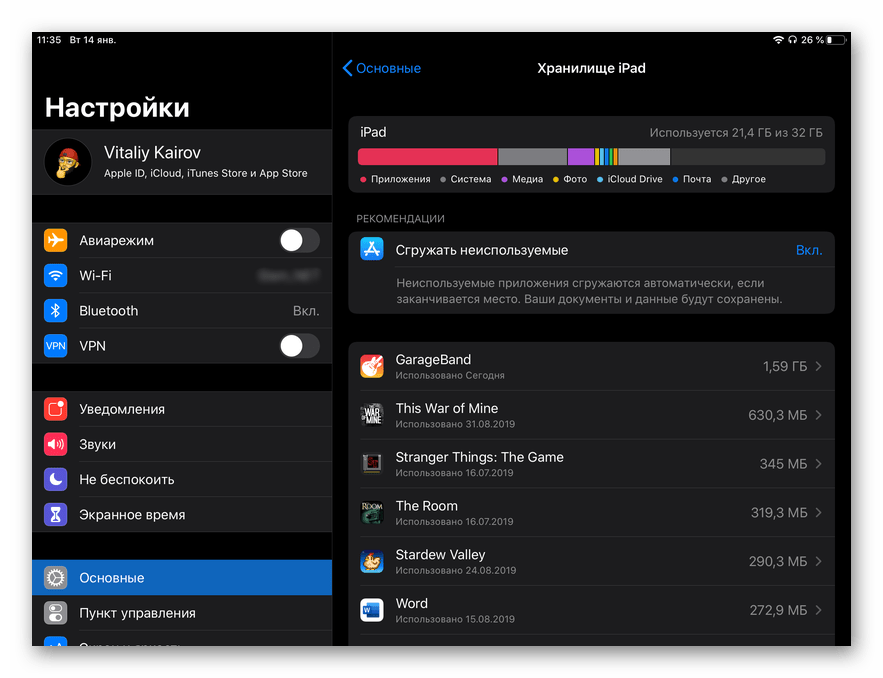The image size is (883, 678).
Task: Tap red Apps segment of storage bar
Action: point(427,157)
